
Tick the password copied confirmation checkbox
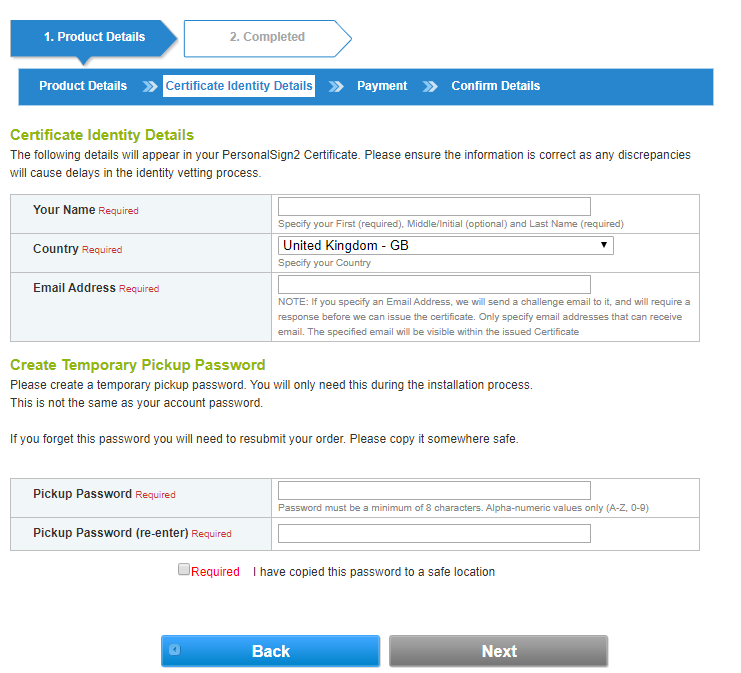click(184, 569)
